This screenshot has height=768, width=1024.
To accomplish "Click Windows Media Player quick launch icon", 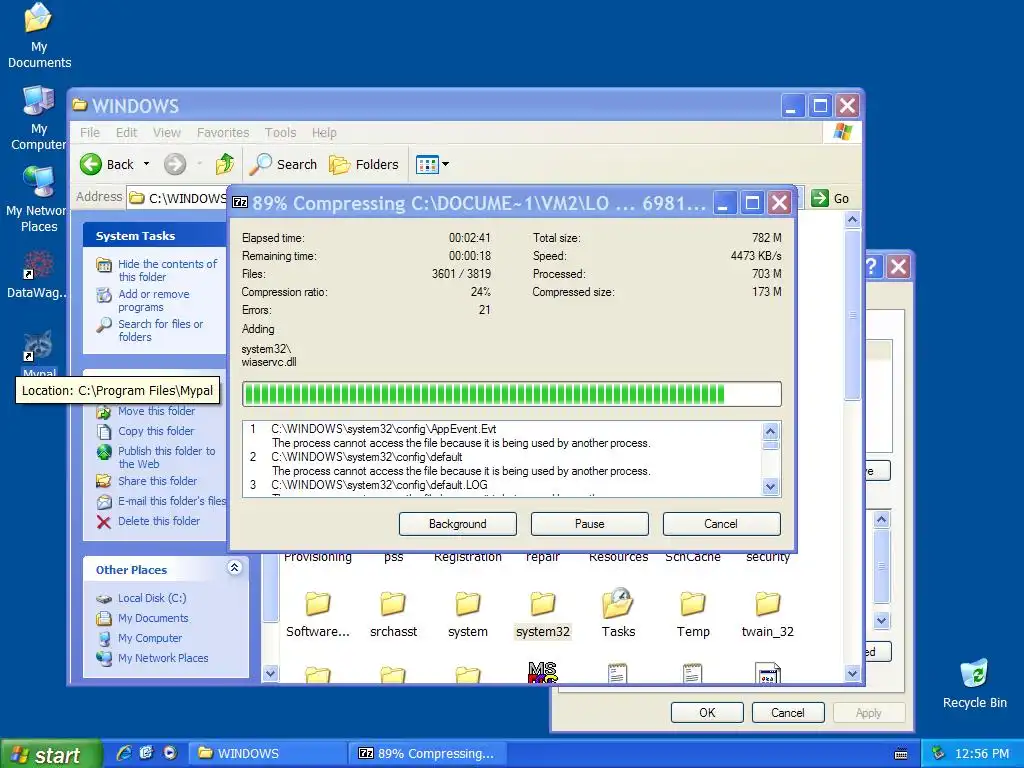I will point(170,753).
